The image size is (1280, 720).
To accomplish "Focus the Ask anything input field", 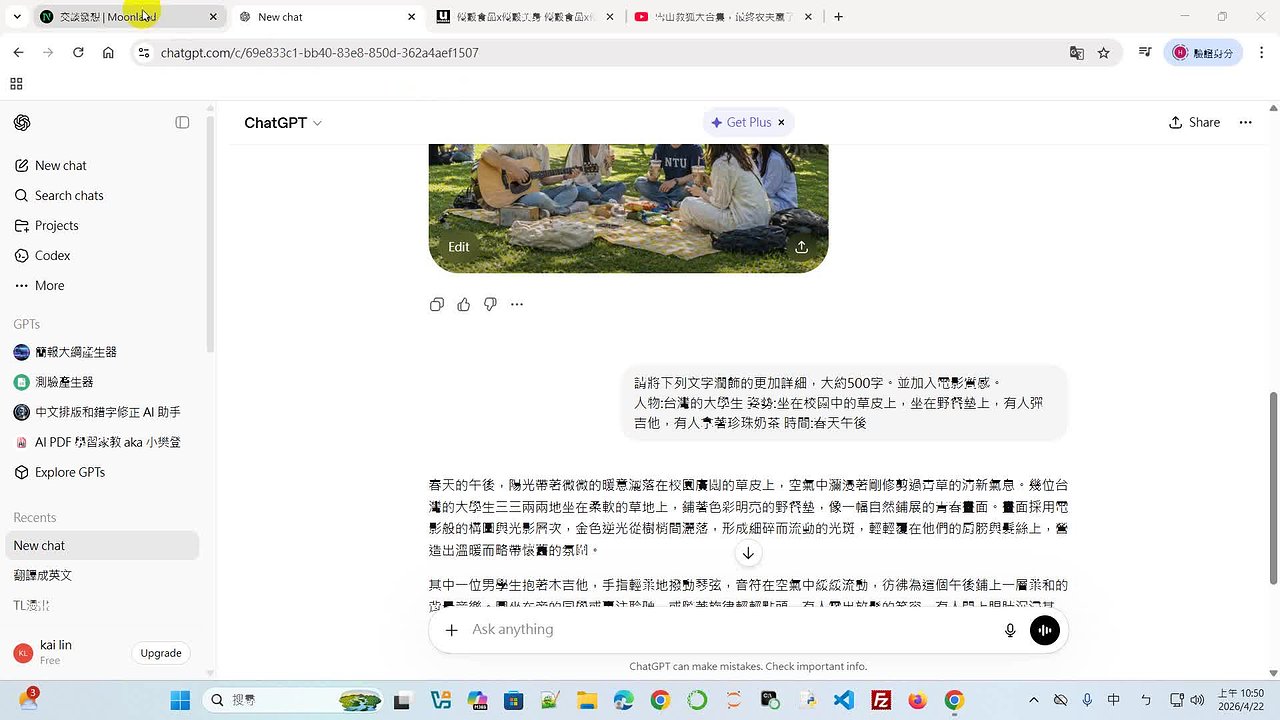I will tap(700, 630).
